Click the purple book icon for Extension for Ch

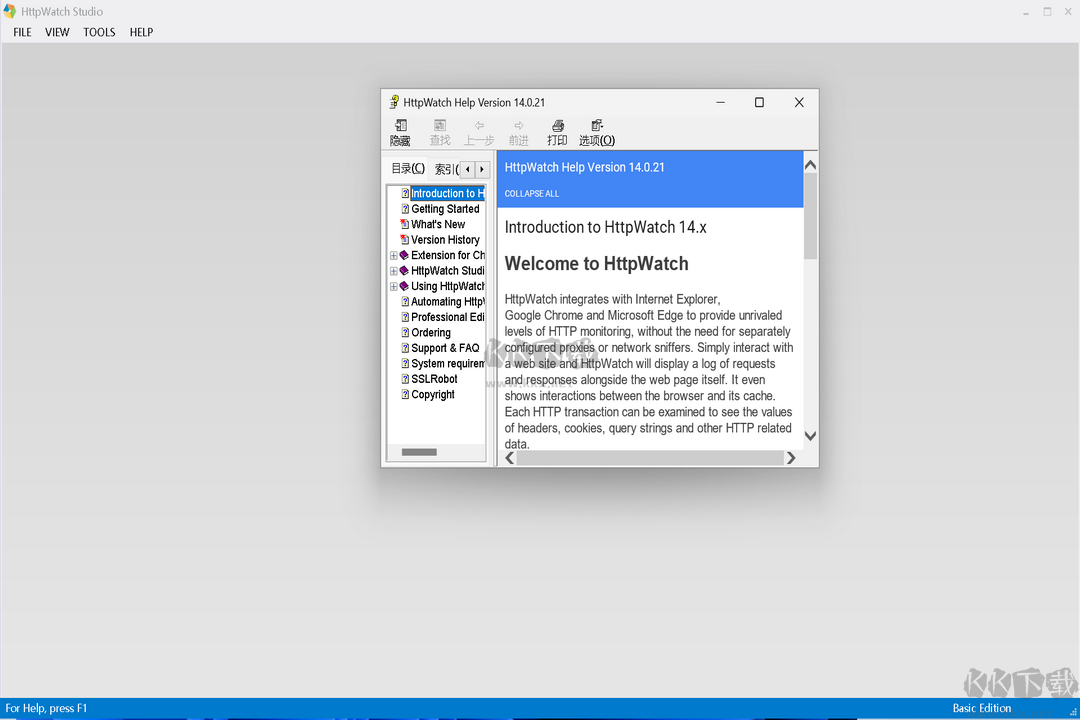[404, 255]
